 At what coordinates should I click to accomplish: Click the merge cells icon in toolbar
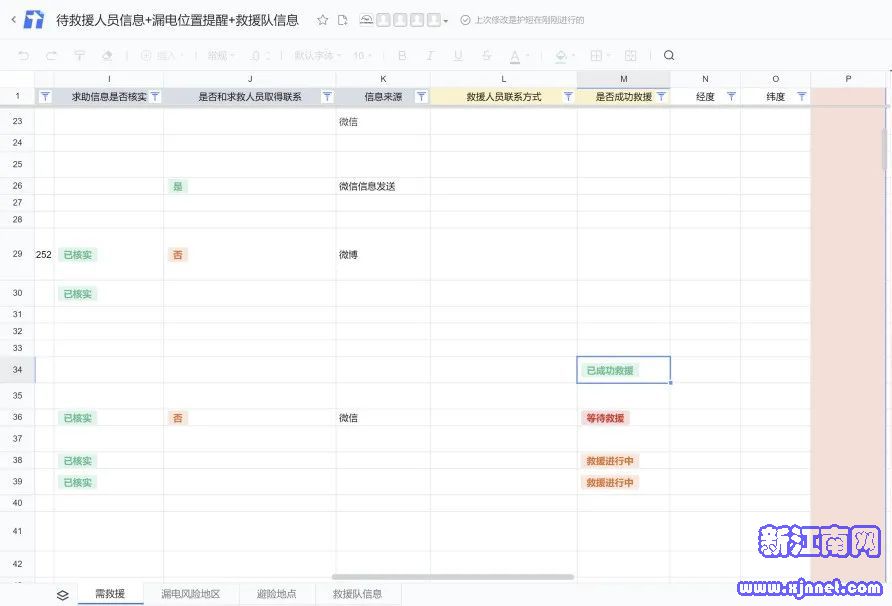point(630,56)
